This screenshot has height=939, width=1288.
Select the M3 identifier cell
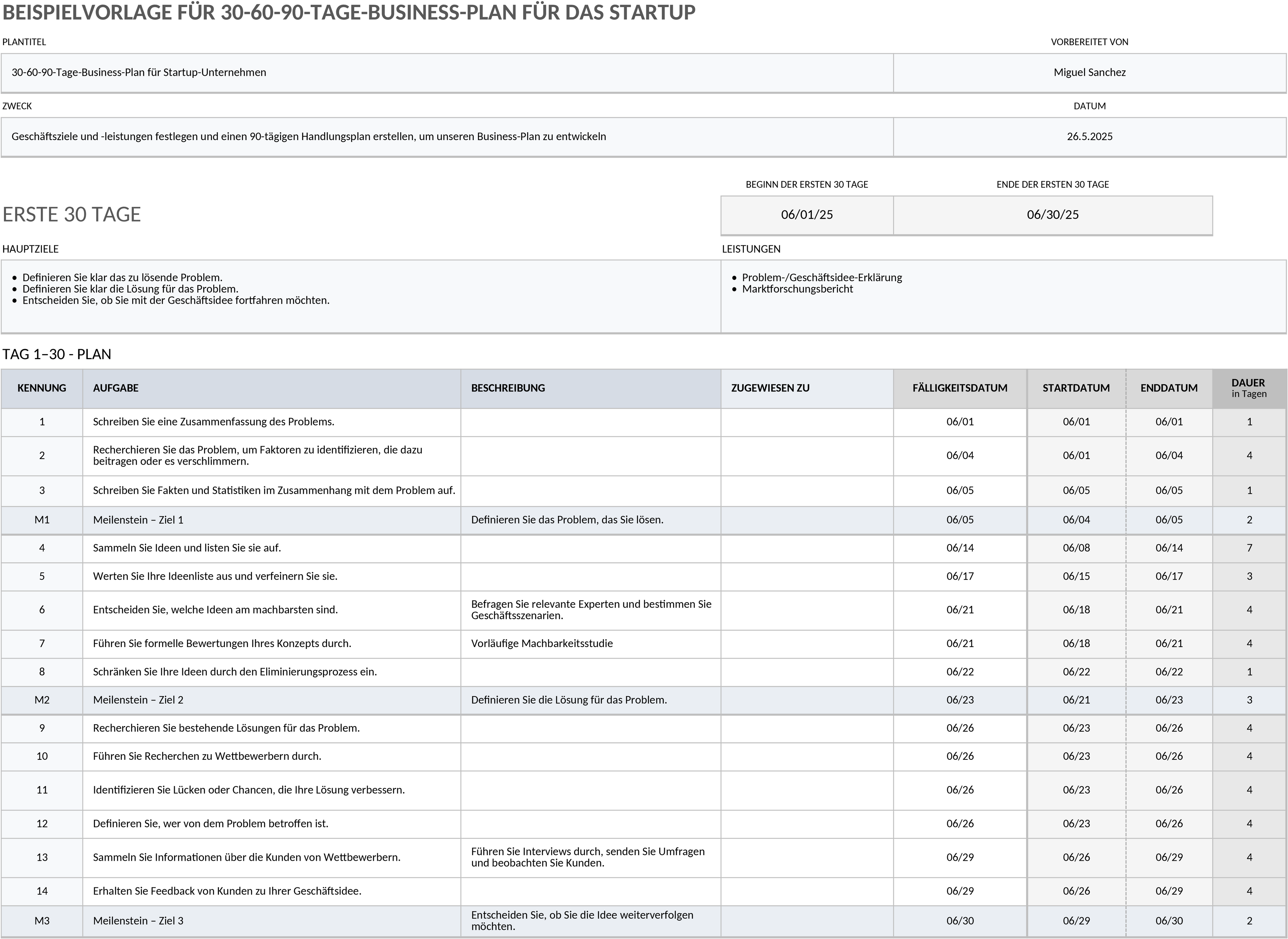(42, 921)
